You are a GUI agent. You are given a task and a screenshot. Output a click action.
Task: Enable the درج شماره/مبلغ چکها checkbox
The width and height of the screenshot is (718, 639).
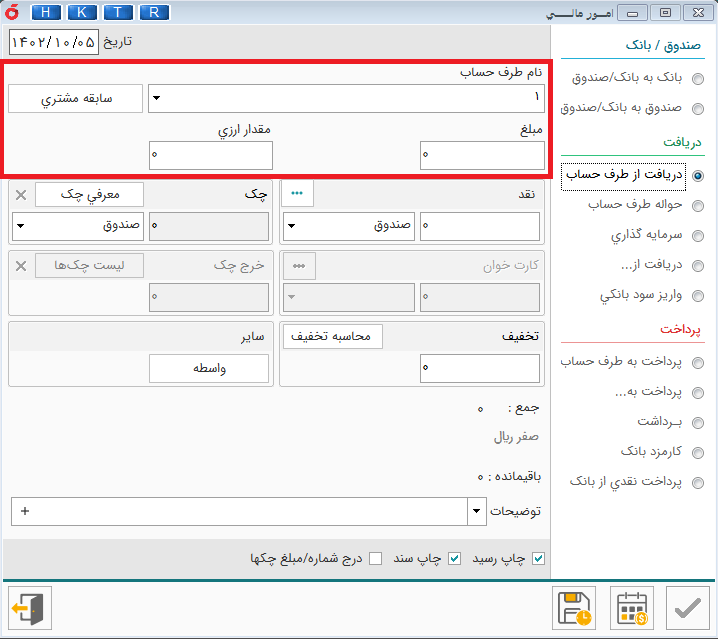376,558
